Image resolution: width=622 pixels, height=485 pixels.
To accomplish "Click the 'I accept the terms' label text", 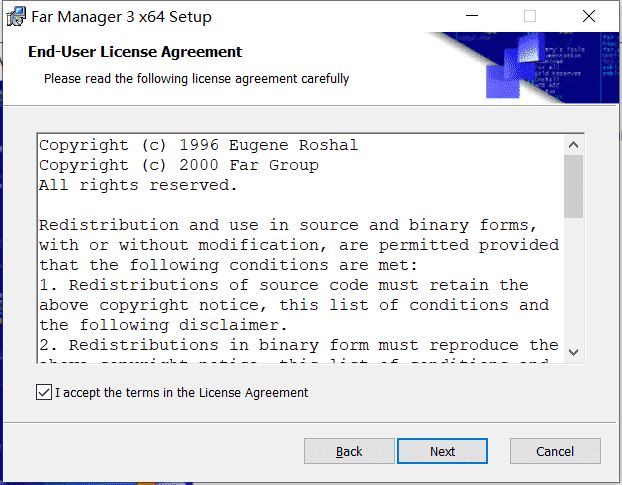I will [181, 393].
